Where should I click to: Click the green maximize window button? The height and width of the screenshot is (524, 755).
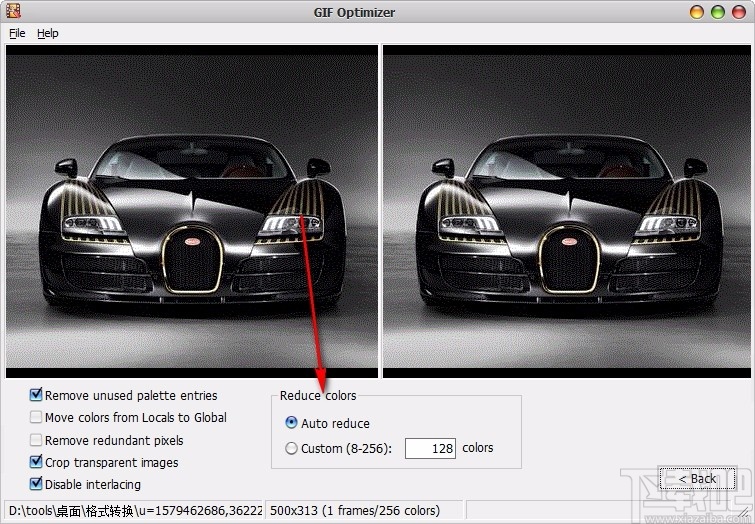pyautogui.click(x=718, y=12)
